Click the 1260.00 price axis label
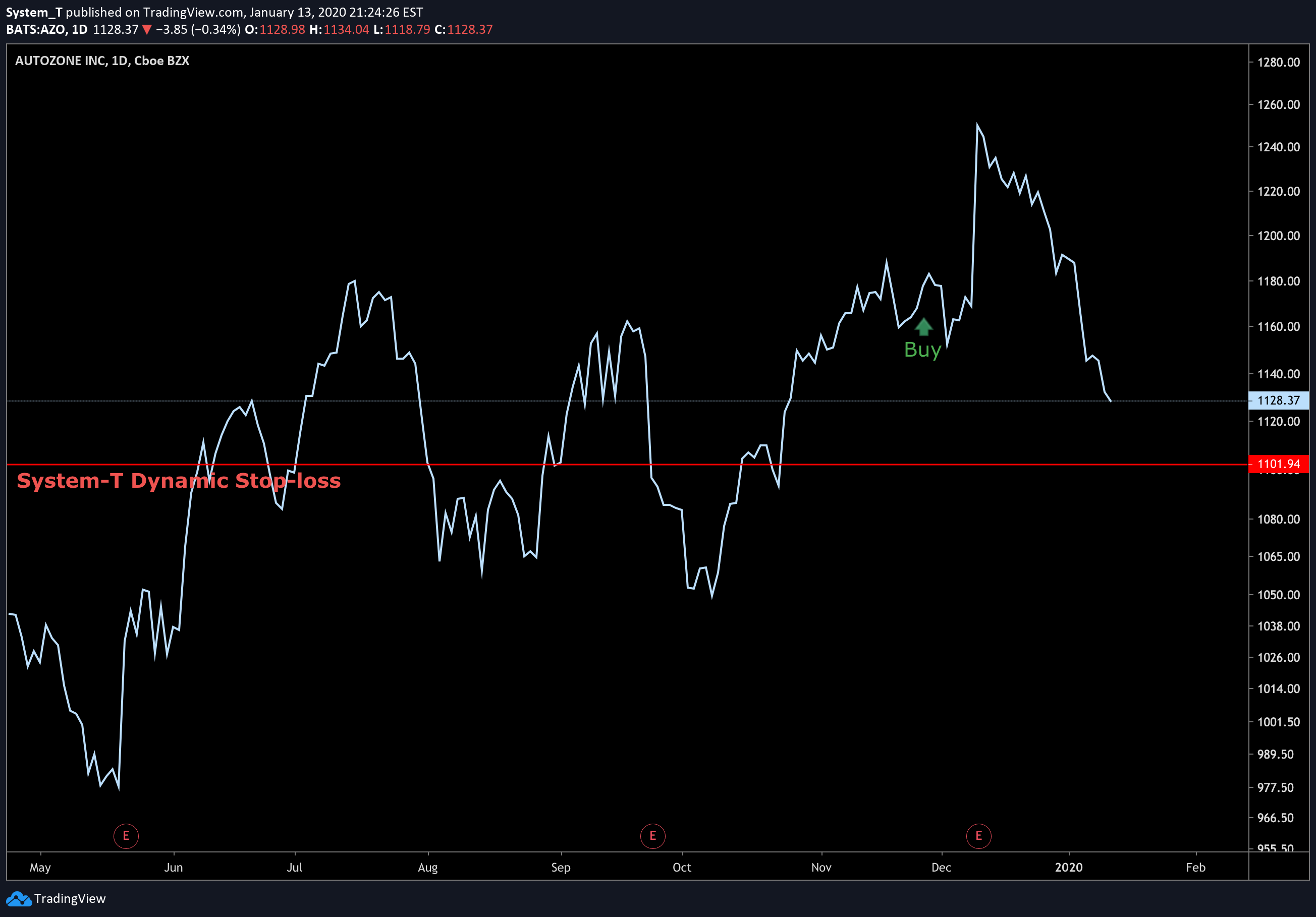This screenshot has width=1316, height=917. [x=1279, y=105]
